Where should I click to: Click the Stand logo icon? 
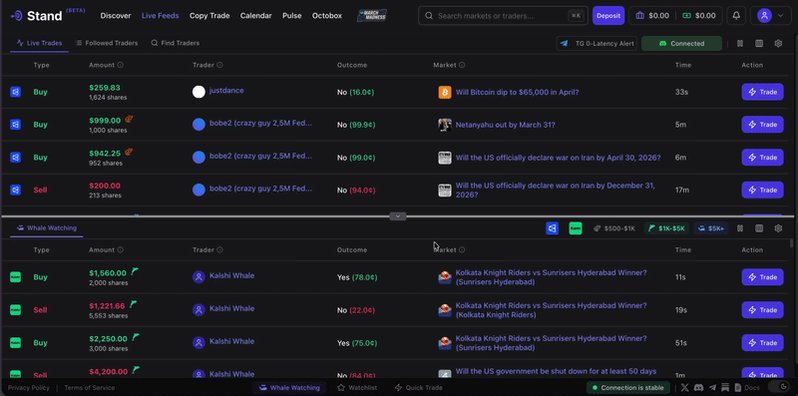[x=16, y=16]
